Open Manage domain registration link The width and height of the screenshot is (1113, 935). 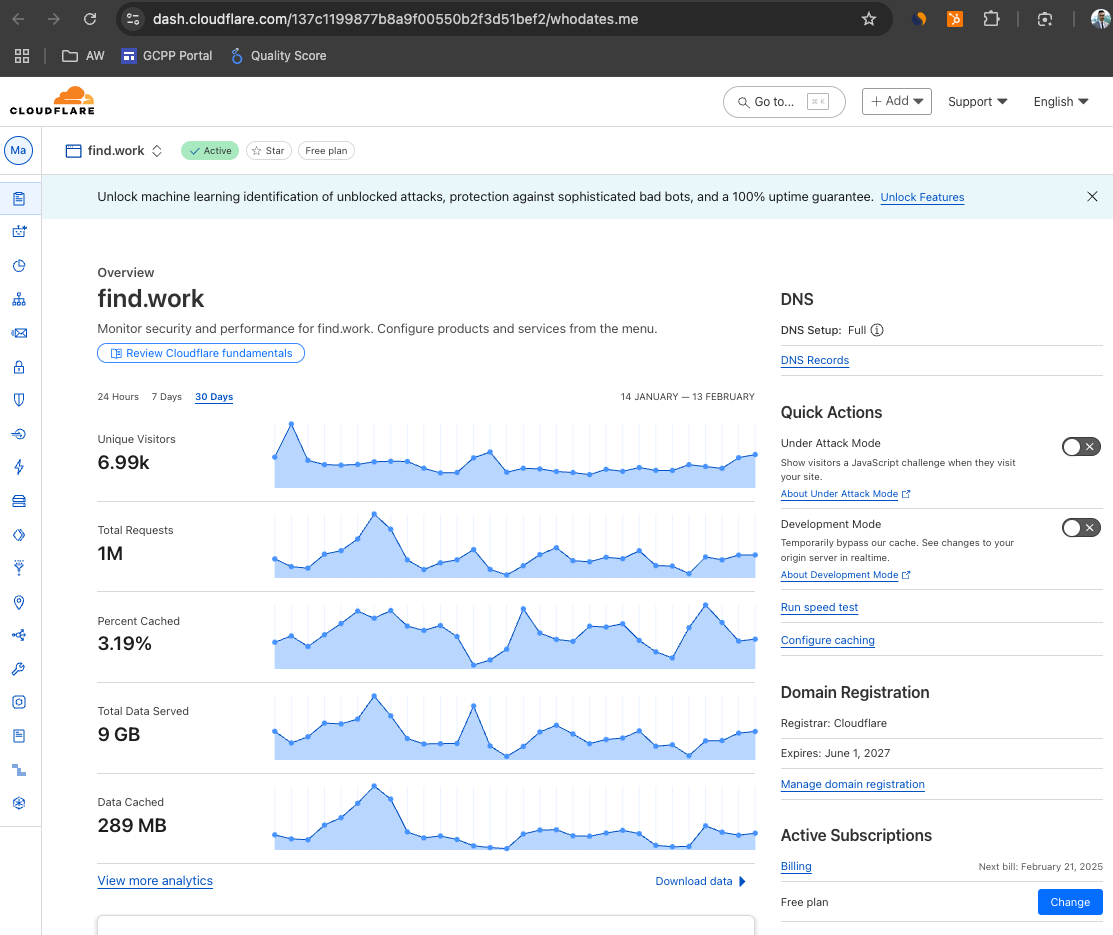tap(852, 784)
